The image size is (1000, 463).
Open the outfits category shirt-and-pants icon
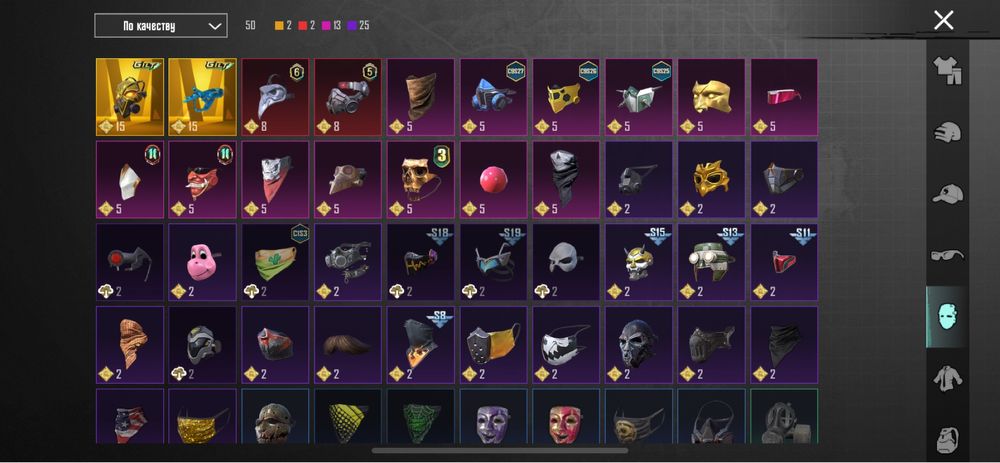pos(947,70)
